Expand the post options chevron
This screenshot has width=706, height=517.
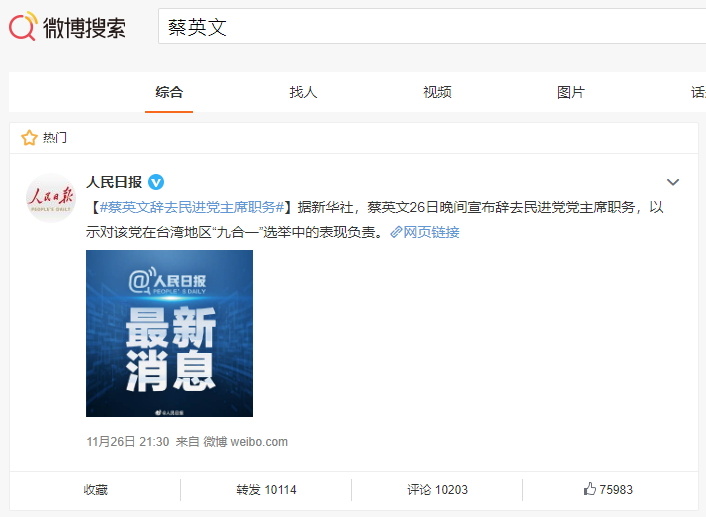[x=673, y=182]
